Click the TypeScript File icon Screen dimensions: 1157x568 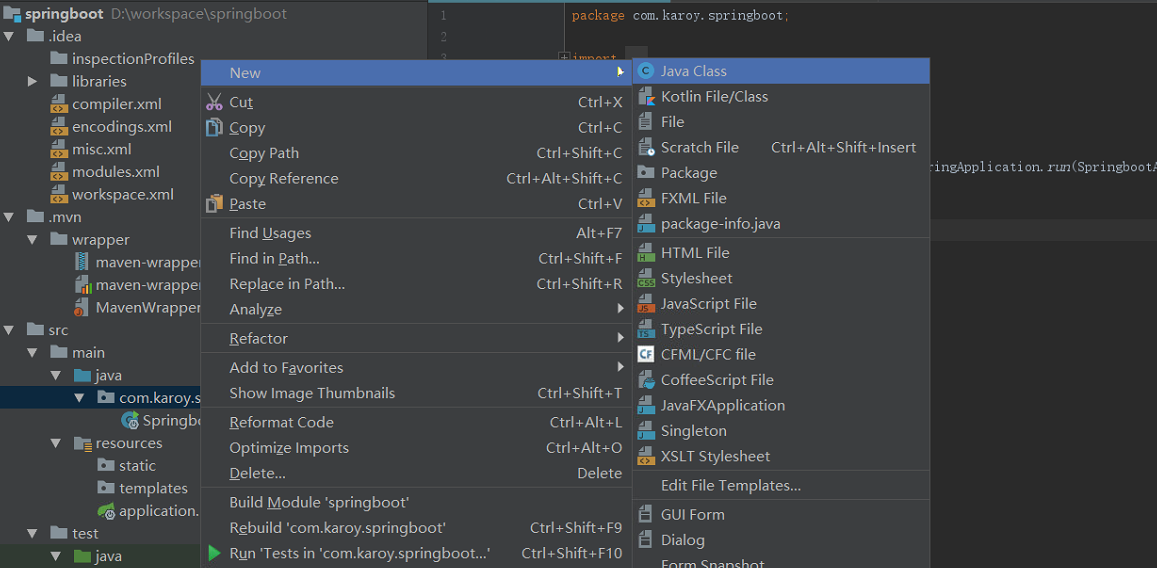click(x=646, y=329)
